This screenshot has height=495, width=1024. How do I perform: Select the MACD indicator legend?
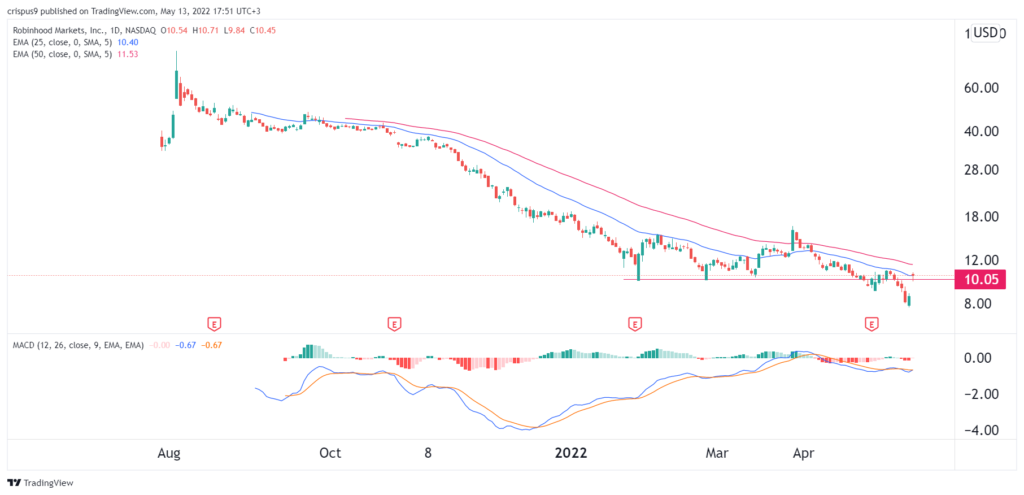point(75,345)
